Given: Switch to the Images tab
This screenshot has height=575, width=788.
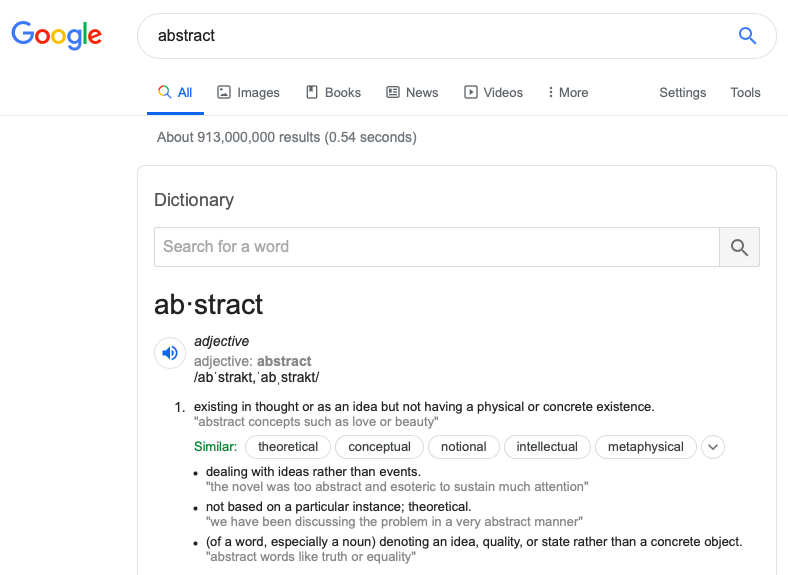Looking at the screenshot, I should tap(248, 92).
